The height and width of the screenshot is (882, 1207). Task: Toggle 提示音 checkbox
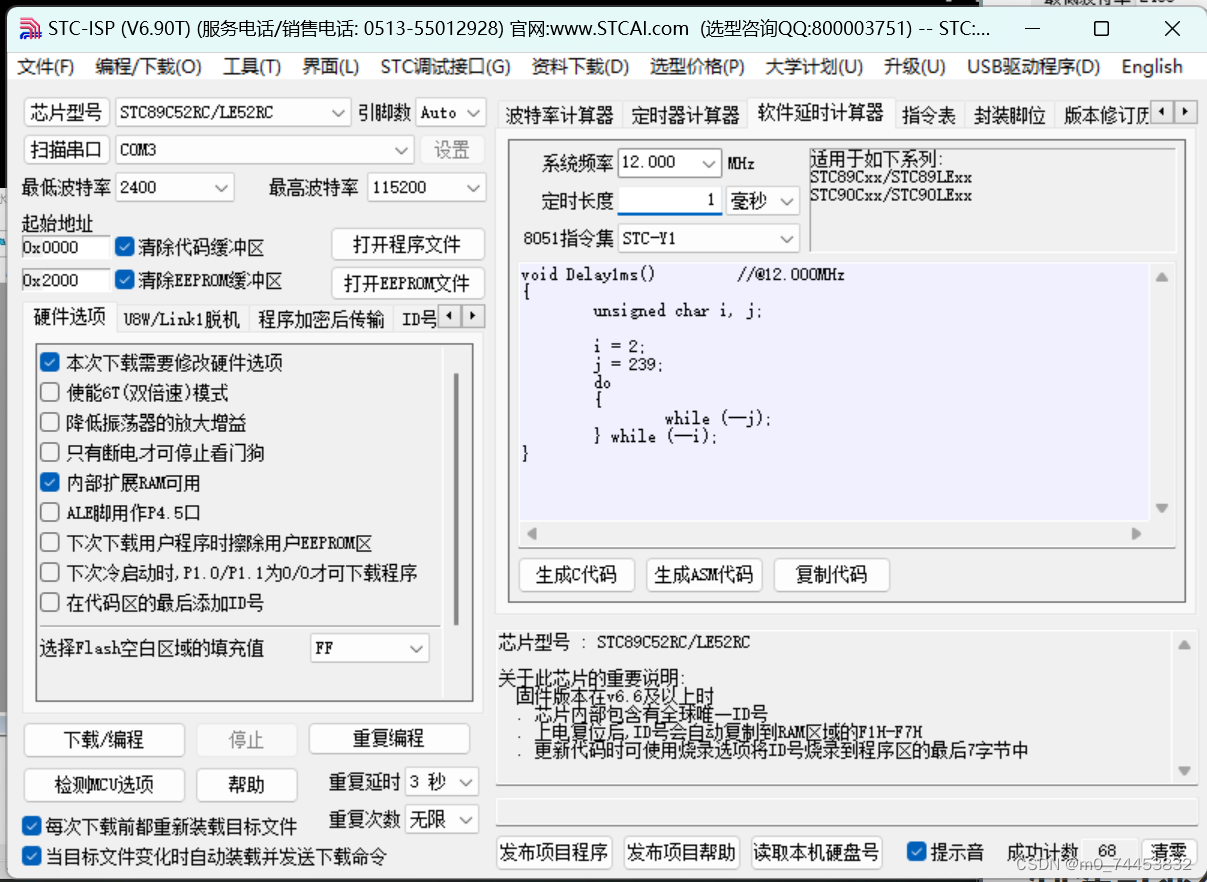click(916, 852)
